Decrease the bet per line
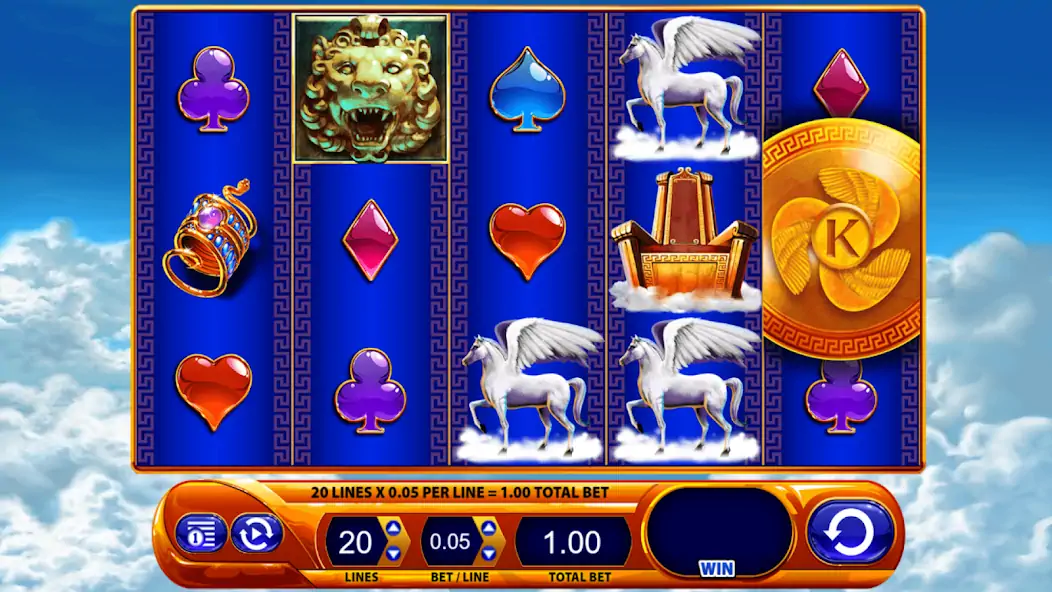The height and width of the screenshot is (592, 1052). point(489,553)
